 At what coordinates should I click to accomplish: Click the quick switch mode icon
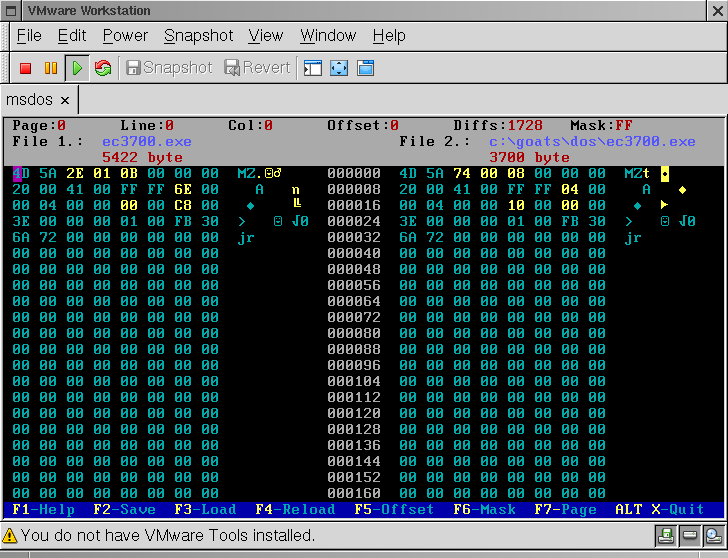pos(365,68)
